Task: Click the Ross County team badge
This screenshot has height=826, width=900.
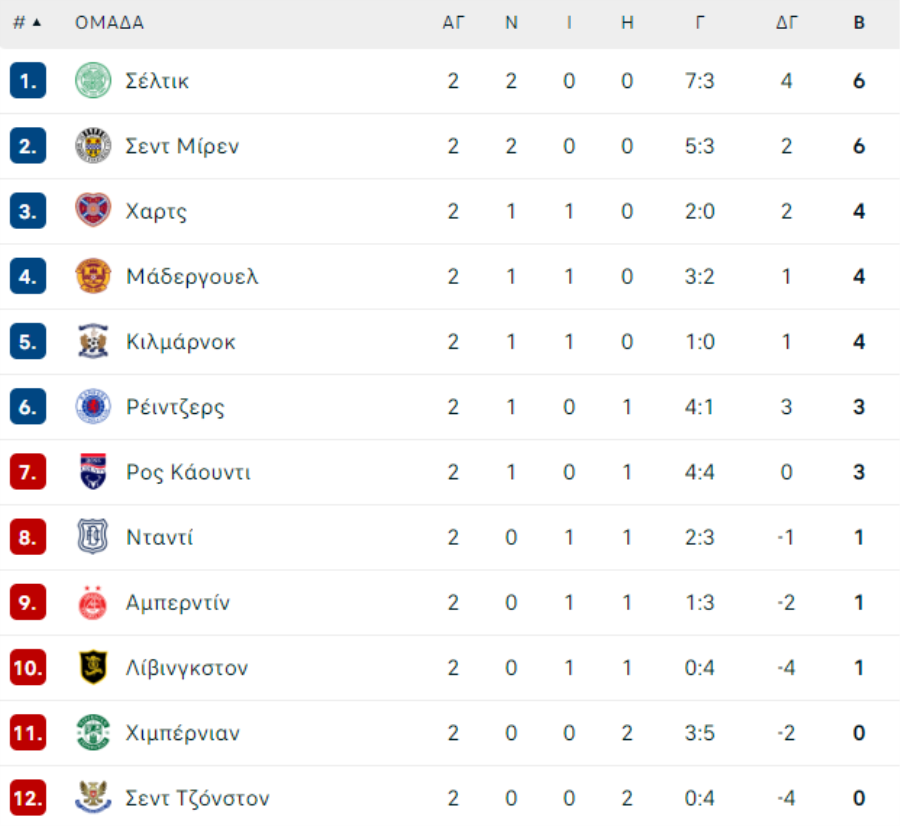Action: (93, 472)
